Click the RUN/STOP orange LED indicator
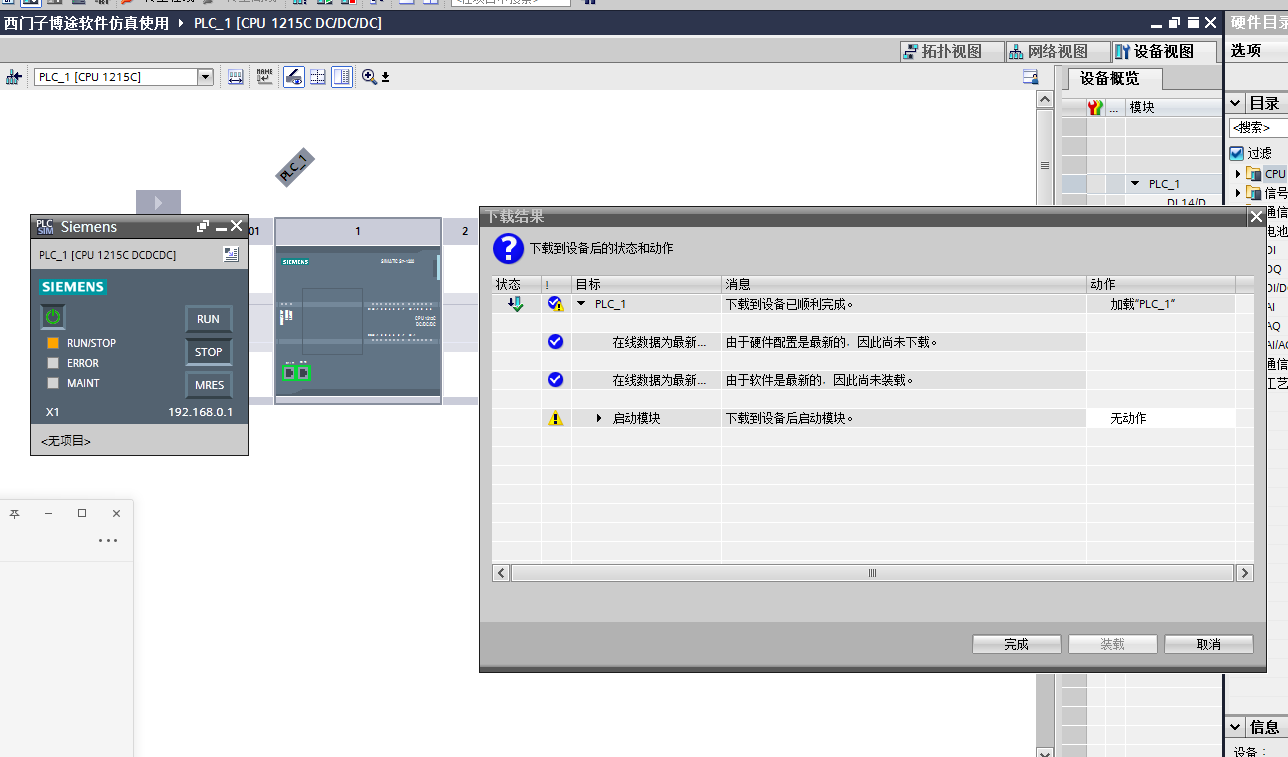1288x757 pixels. (53, 343)
